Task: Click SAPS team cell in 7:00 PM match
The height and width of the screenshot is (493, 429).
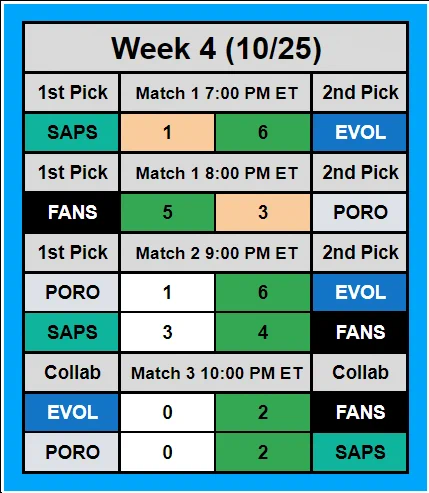Action: [x=72, y=132]
